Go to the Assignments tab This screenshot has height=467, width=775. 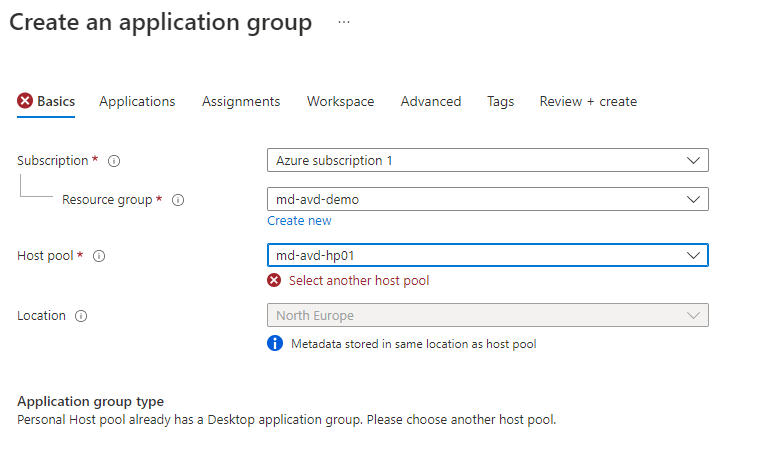coord(241,101)
